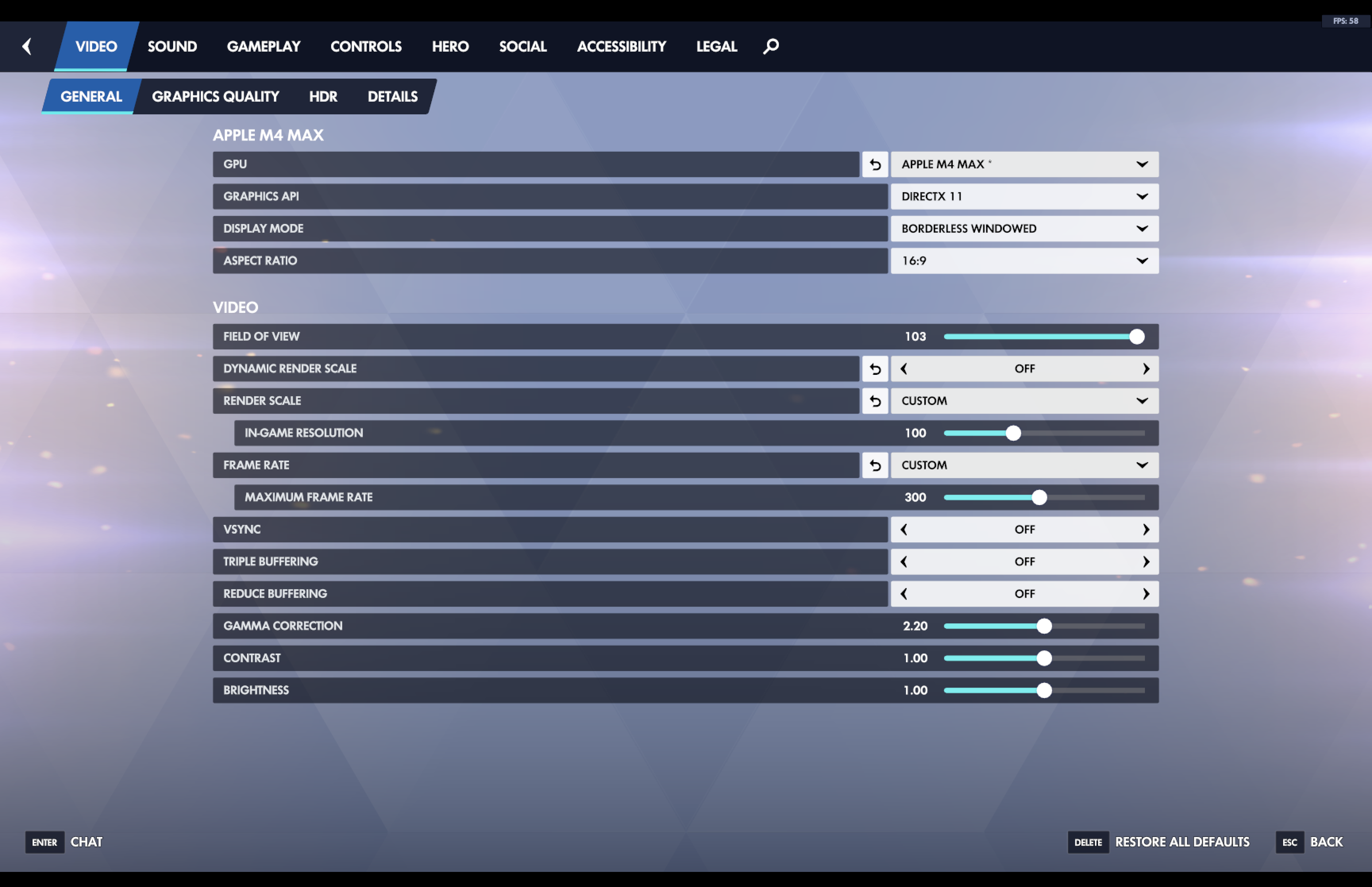Viewport: 1372px width, 887px height.
Task: Click Triple Buffering right arrow
Action: [x=1146, y=561]
